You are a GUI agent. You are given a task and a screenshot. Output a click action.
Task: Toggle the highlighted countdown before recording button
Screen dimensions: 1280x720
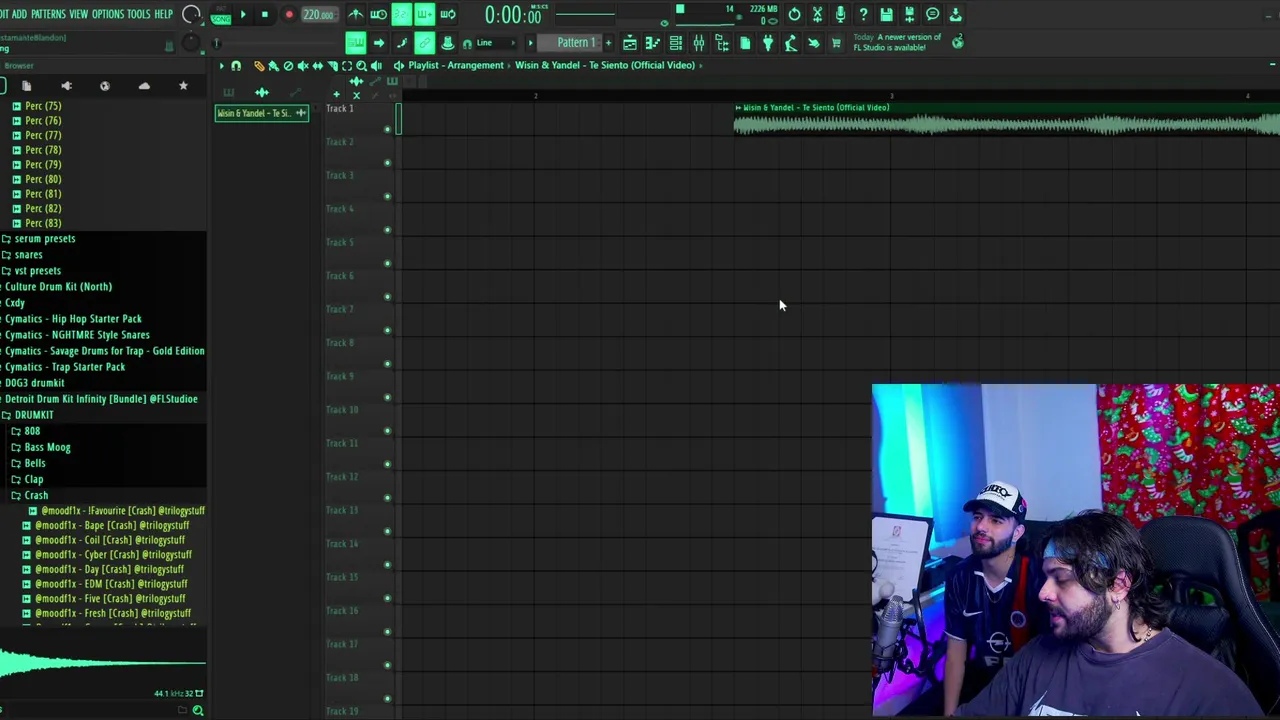(401, 14)
